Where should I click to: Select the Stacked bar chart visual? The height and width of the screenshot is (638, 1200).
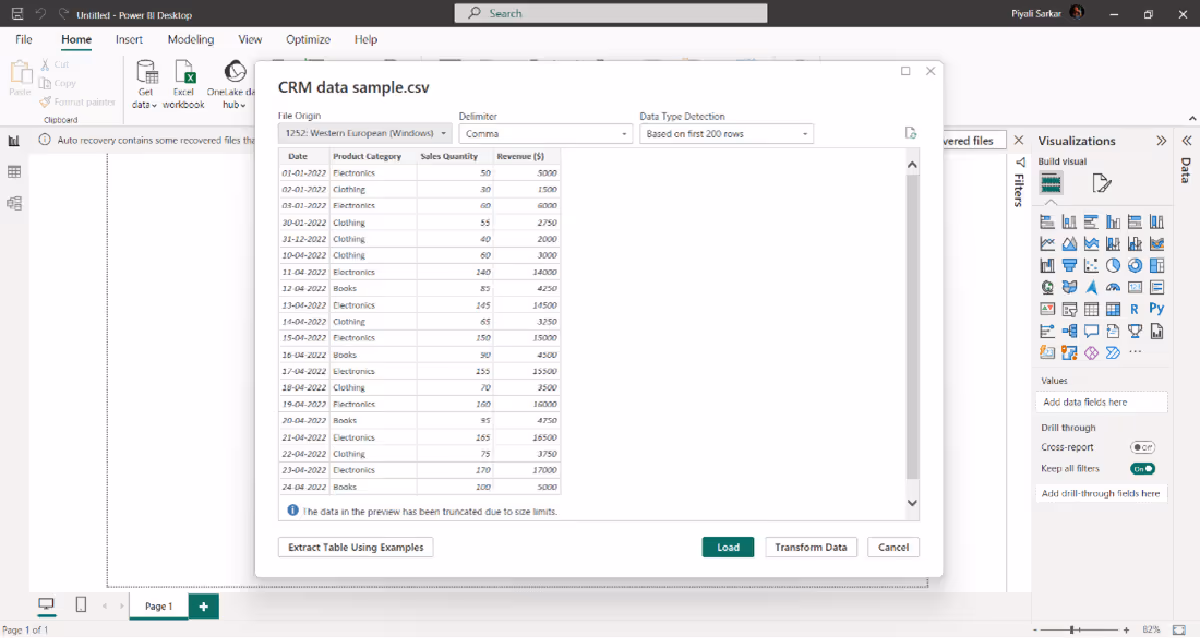click(x=1048, y=222)
